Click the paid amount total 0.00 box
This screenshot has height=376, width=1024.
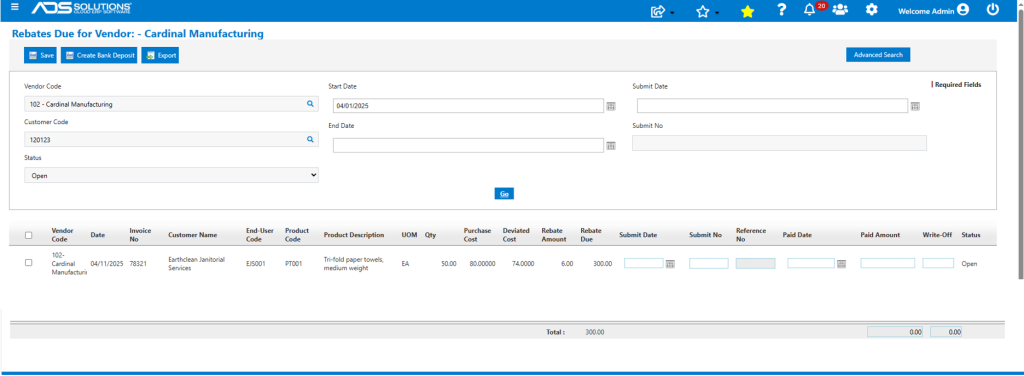tap(895, 332)
